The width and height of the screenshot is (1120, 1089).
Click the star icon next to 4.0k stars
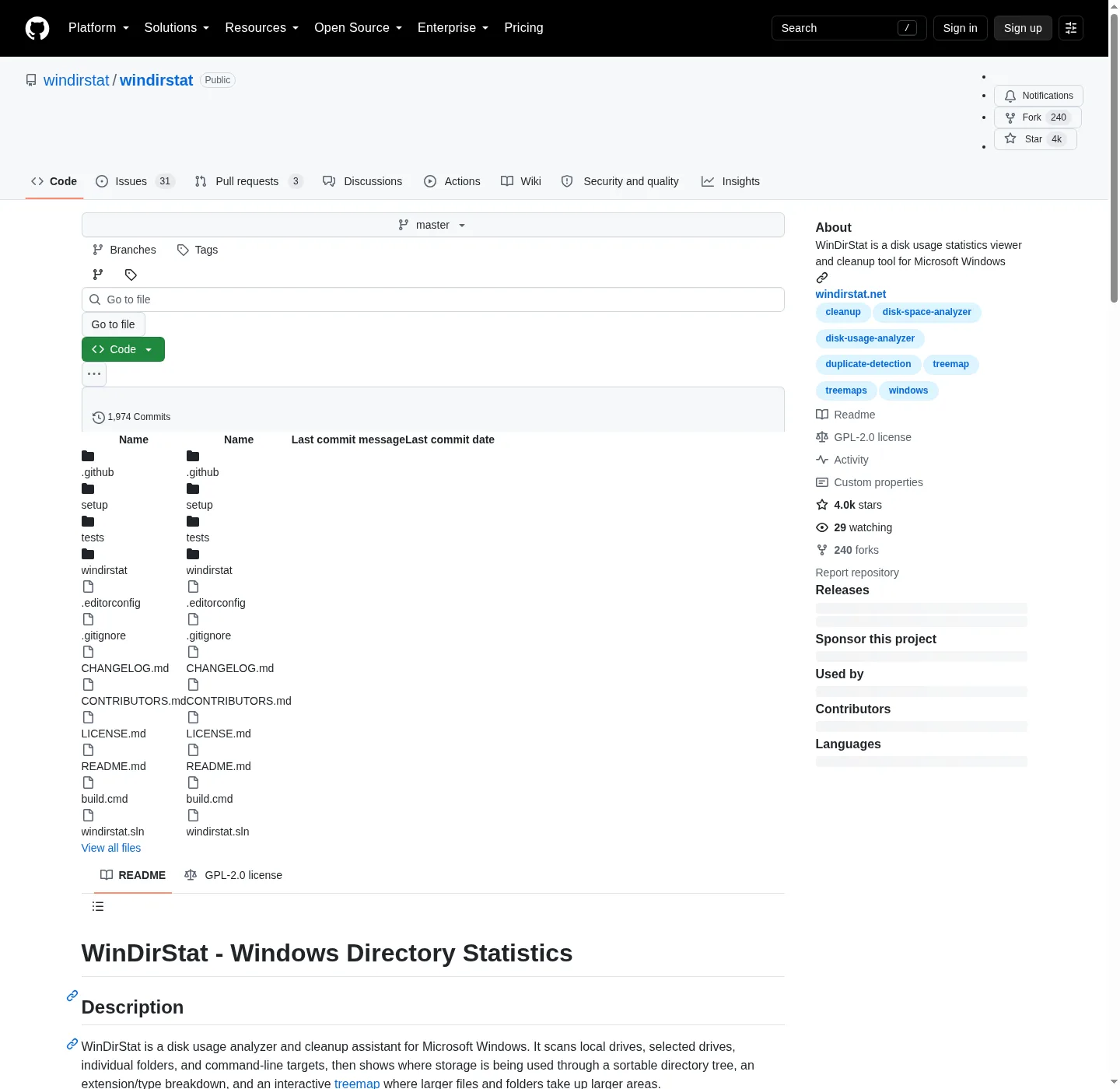822,505
